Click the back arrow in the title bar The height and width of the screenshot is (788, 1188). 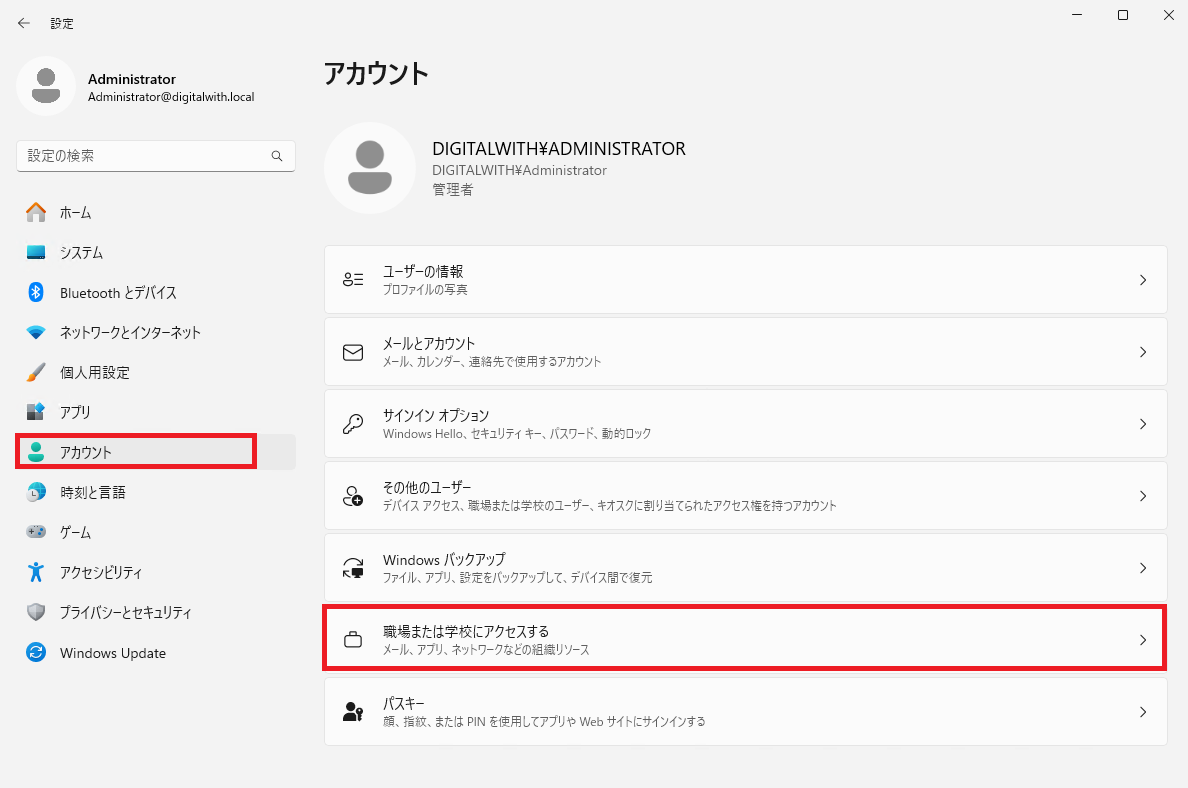click(23, 23)
